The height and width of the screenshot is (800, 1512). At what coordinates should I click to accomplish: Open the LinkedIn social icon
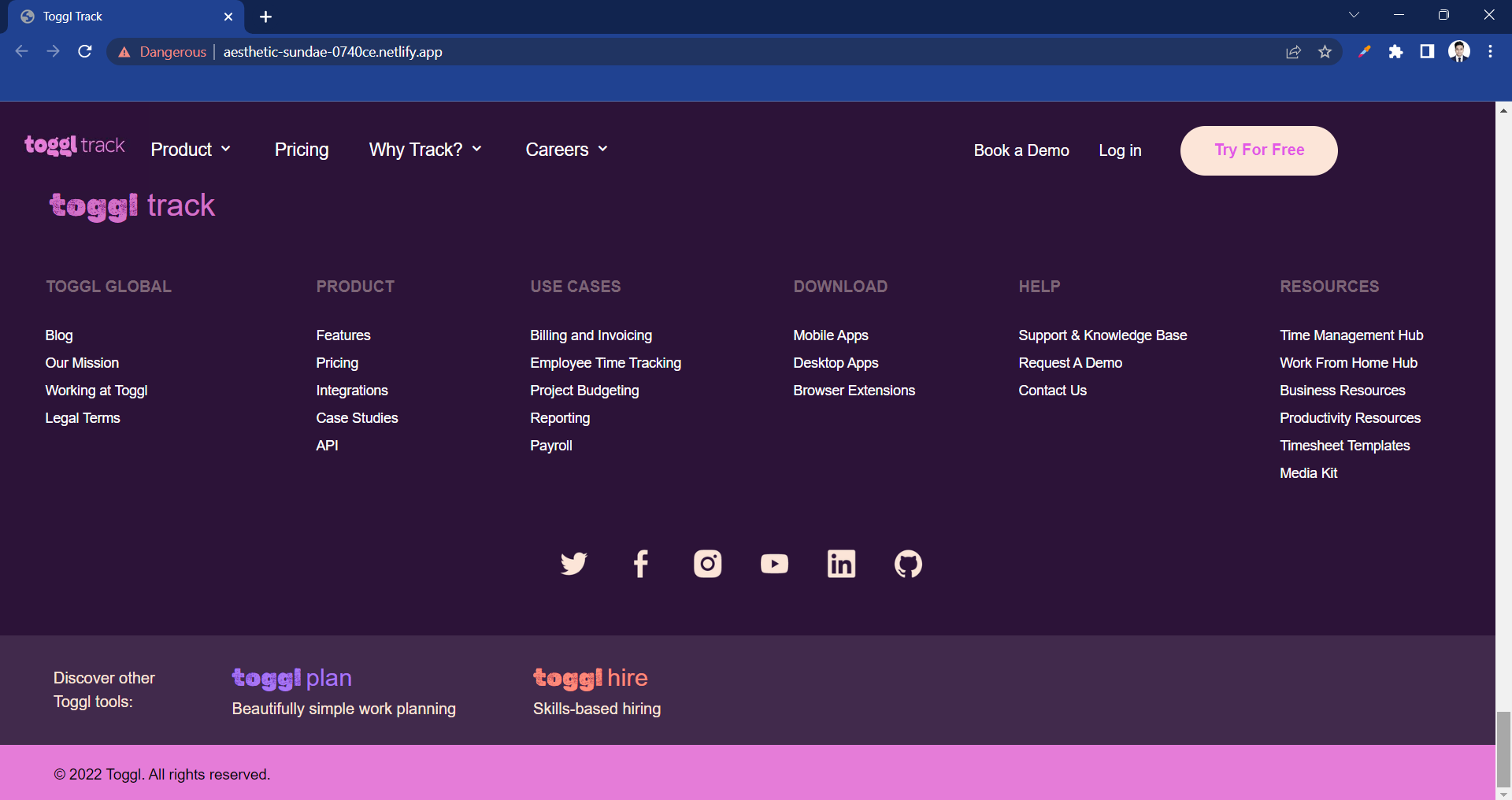[x=841, y=564]
